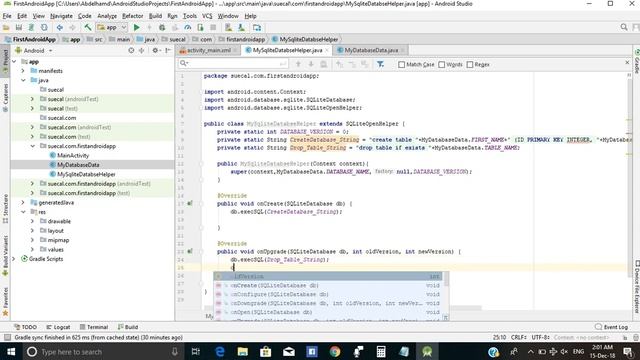The image size is (640, 360).
Task: Click the search magnifier at top right
Action: [624, 27]
